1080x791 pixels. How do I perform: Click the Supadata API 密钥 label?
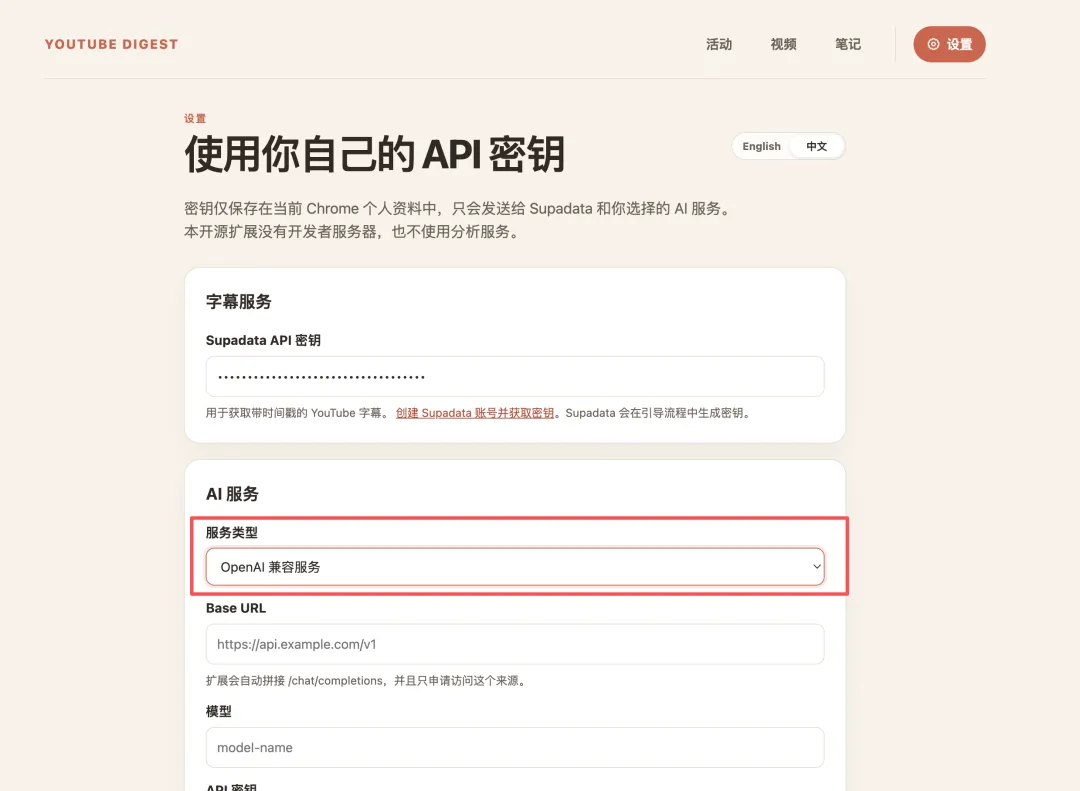point(263,340)
